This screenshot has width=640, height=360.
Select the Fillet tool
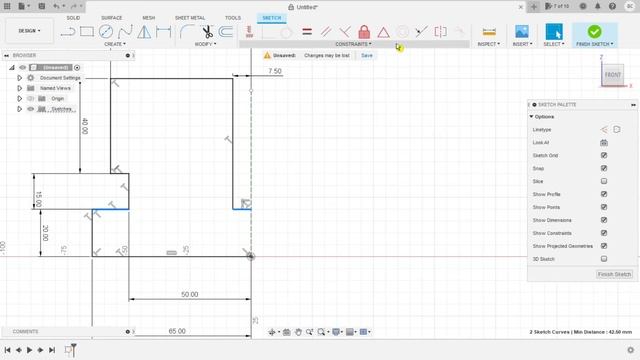[187, 31]
